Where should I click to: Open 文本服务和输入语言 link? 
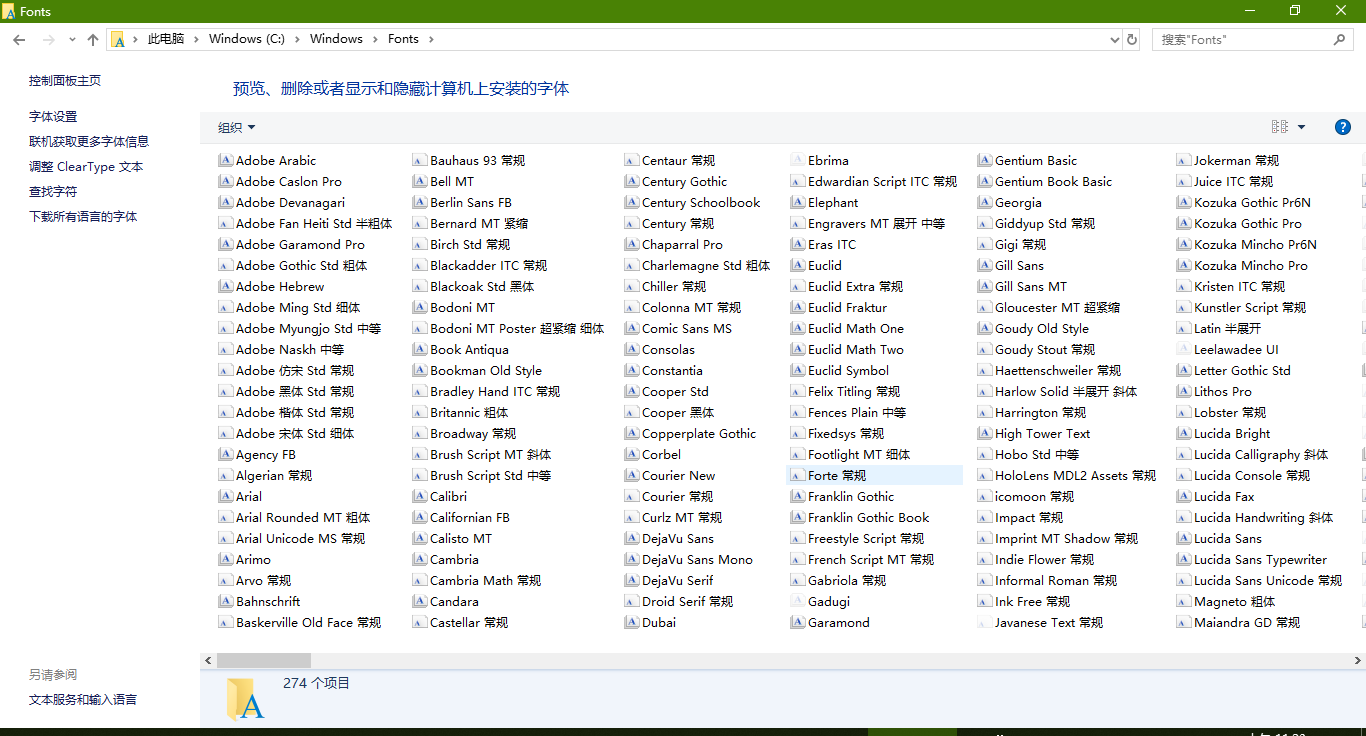pyautogui.click(x=83, y=699)
